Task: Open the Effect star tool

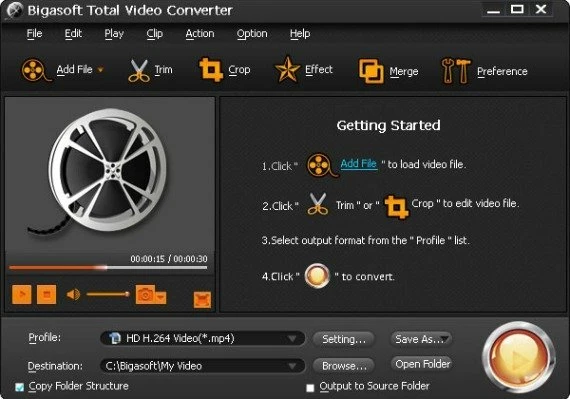Action: pyautogui.click(x=287, y=69)
